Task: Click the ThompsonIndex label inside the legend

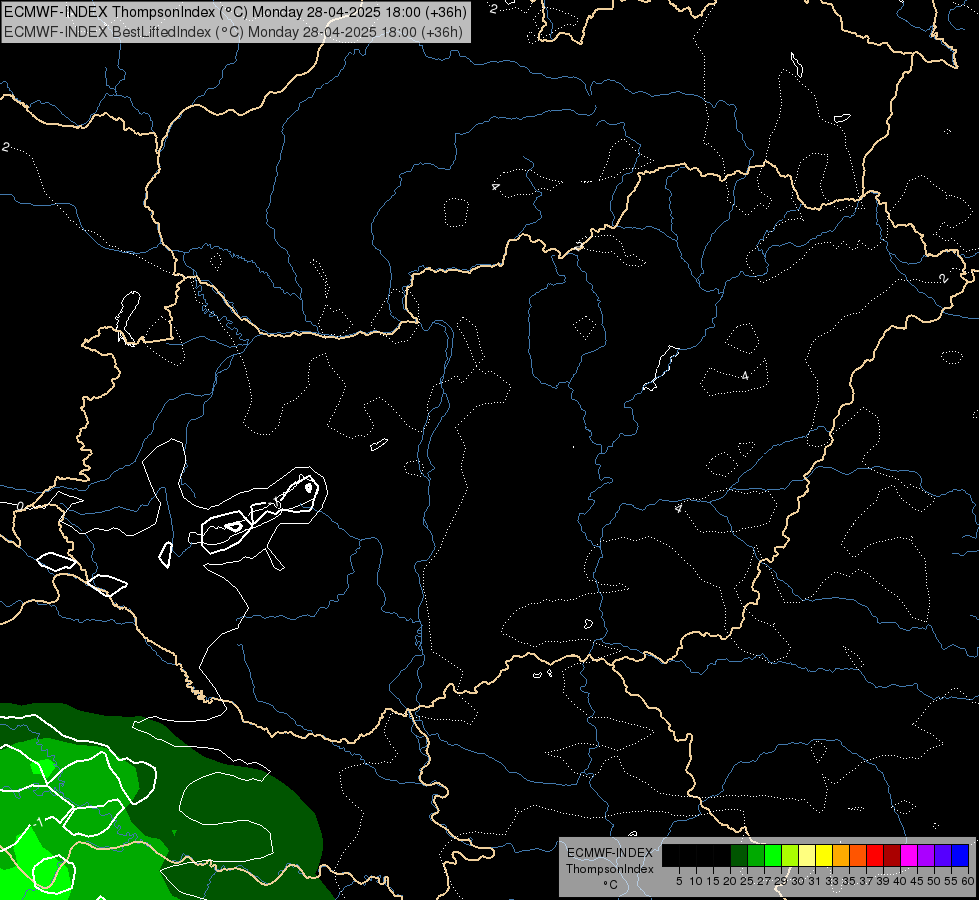Action: [x=610, y=869]
